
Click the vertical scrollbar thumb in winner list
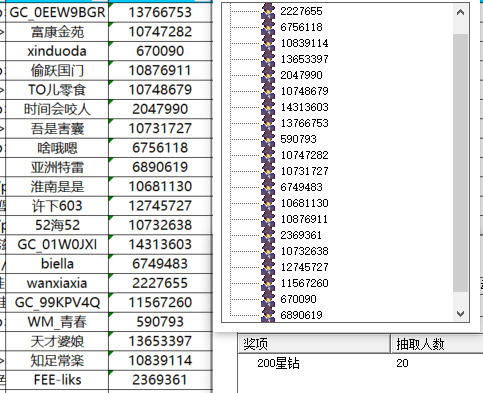click(460, 163)
